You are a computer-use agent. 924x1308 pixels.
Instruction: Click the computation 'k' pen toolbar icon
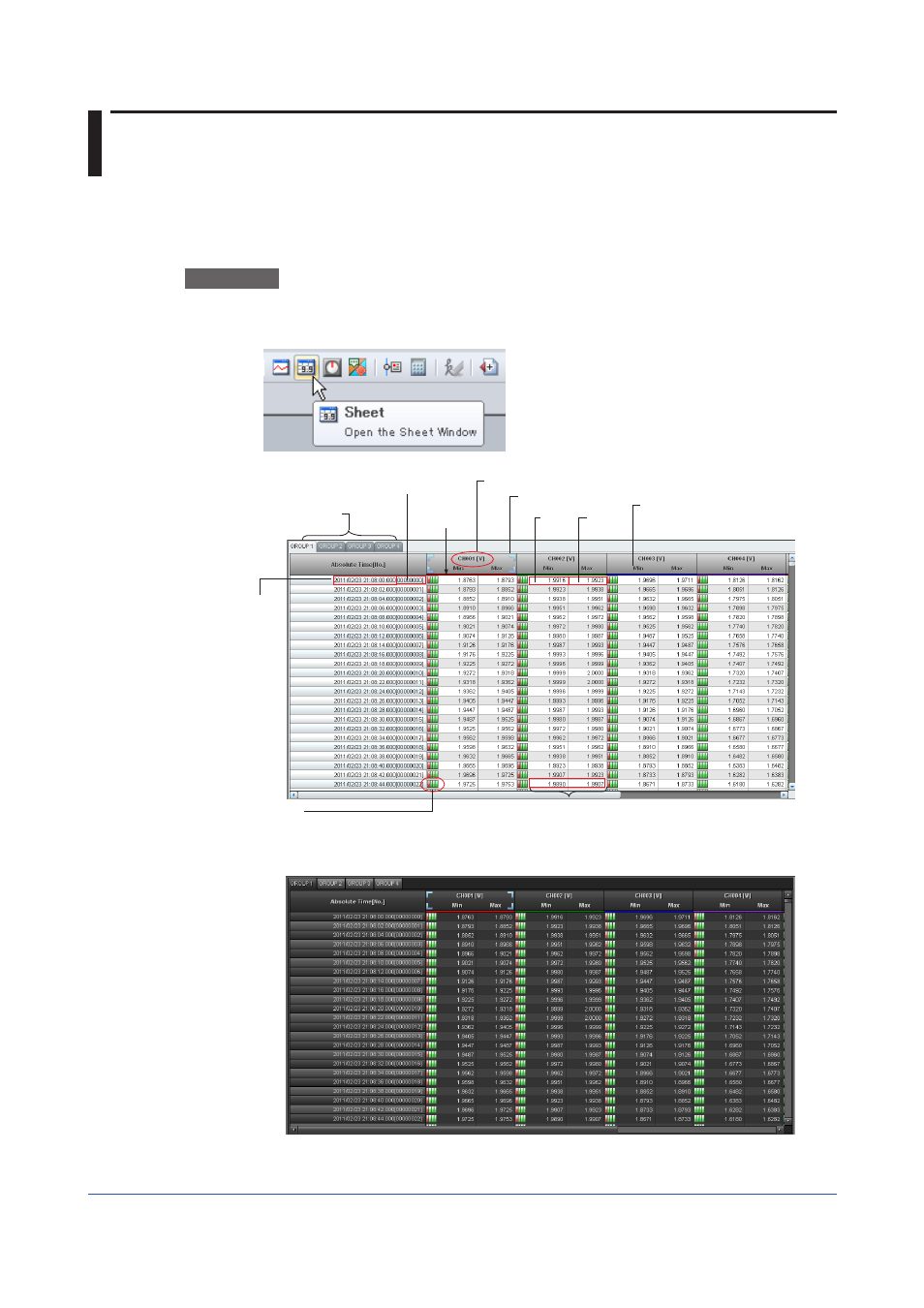tap(453, 367)
